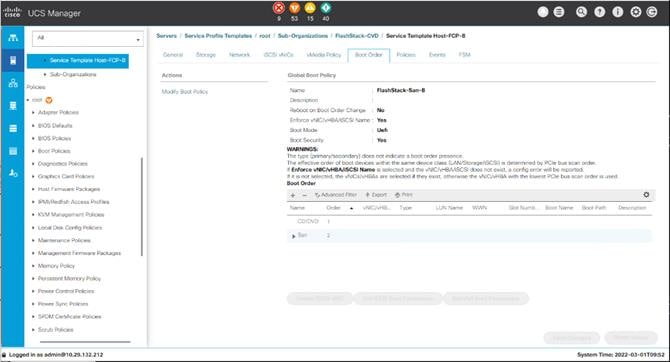
Task: Switch to the General tab
Action: pyautogui.click(x=173, y=55)
